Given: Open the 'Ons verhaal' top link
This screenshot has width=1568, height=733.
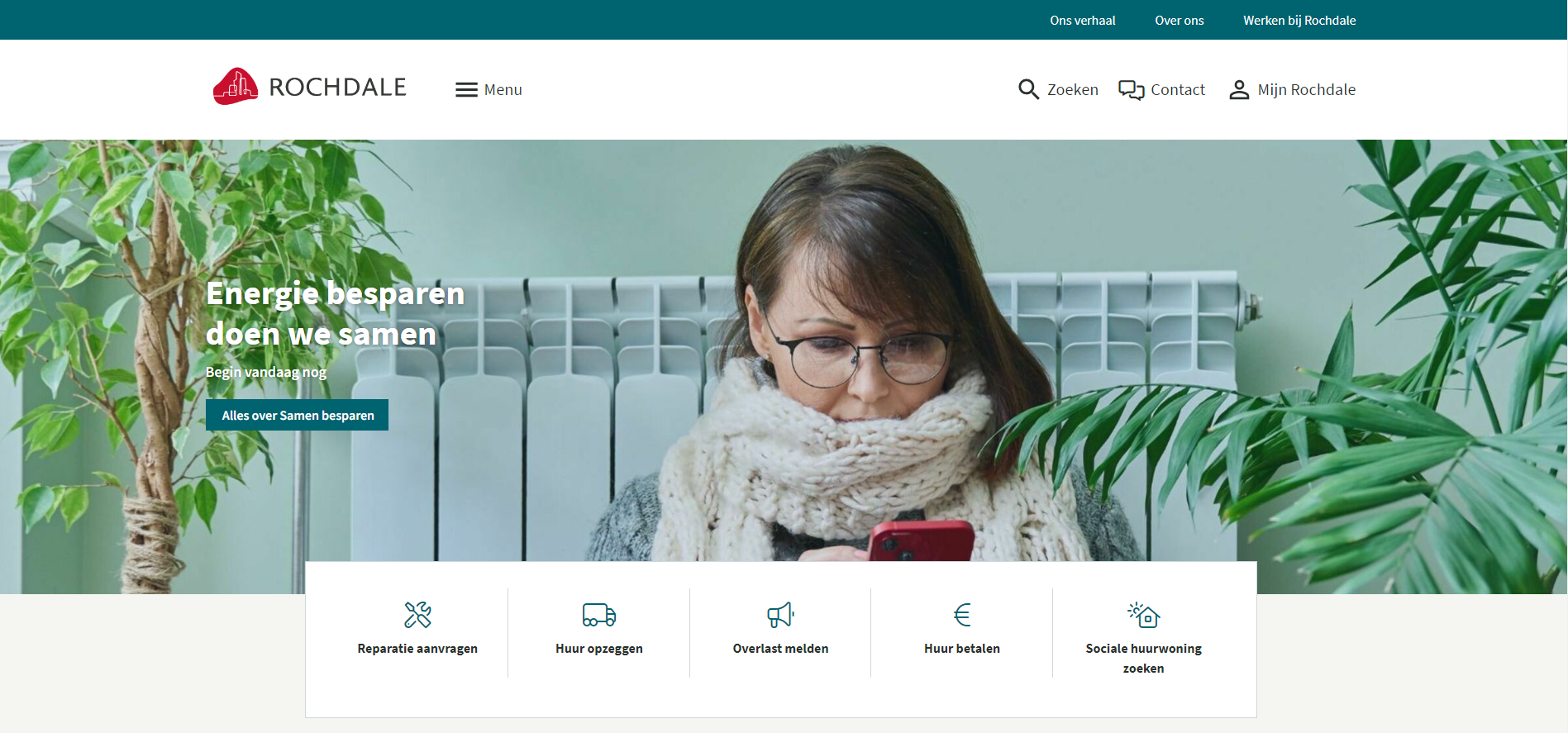Looking at the screenshot, I should [x=1082, y=21].
